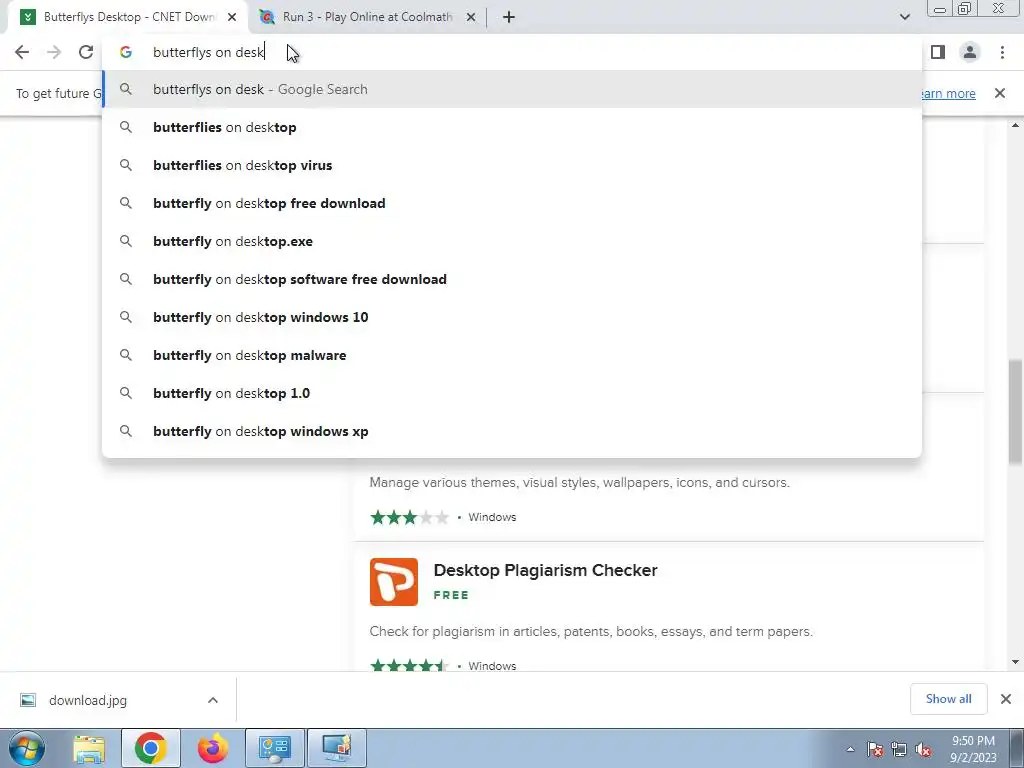Dismiss the infobar with its X
Image resolution: width=1024 pixels, height=768 pixels.
(999, 93)
